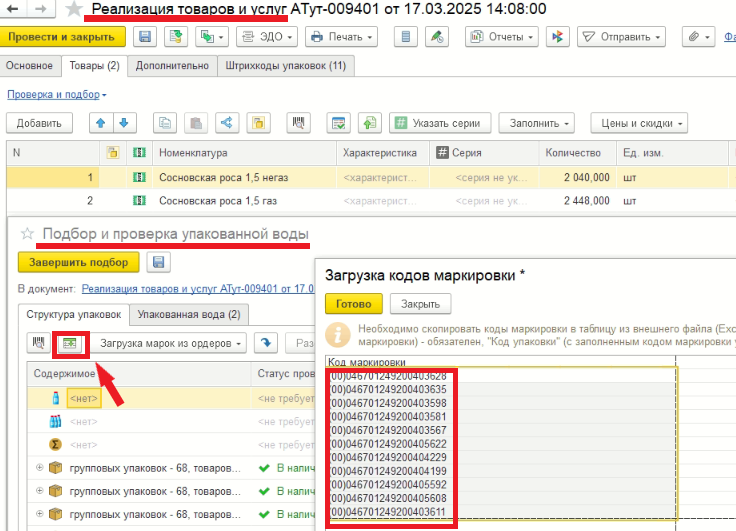Move row down with the blue down arrow
Viewport: 736px width, 531px height.
point(123,123)
